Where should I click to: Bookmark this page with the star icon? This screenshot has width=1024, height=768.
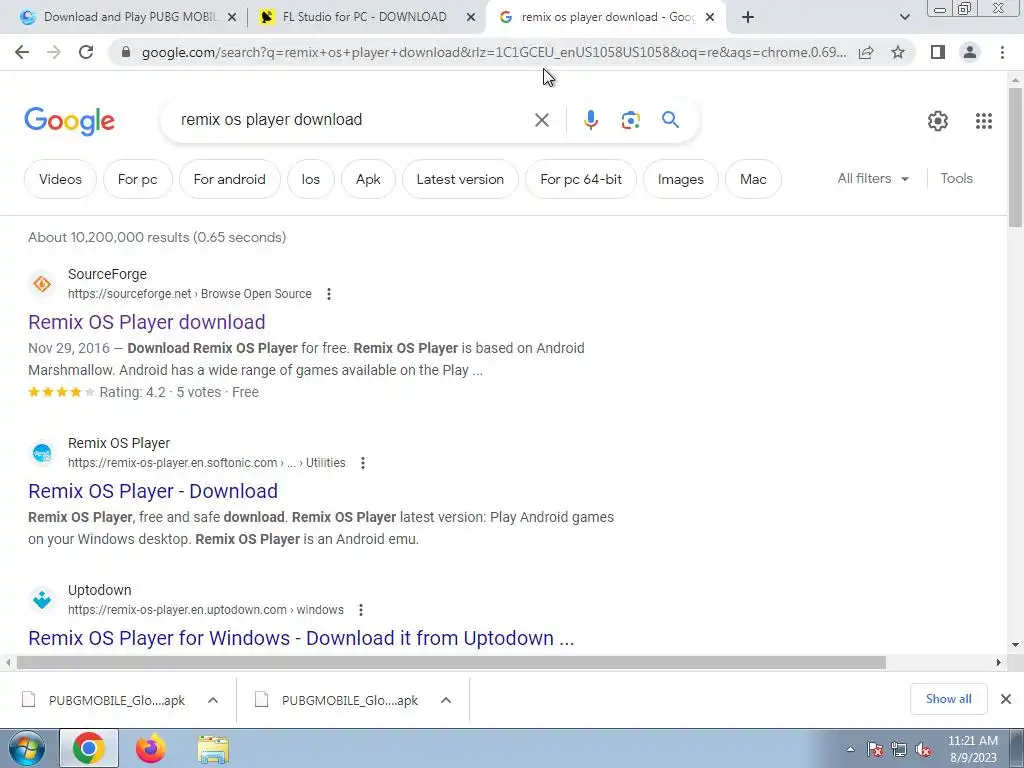click(898, 52)
